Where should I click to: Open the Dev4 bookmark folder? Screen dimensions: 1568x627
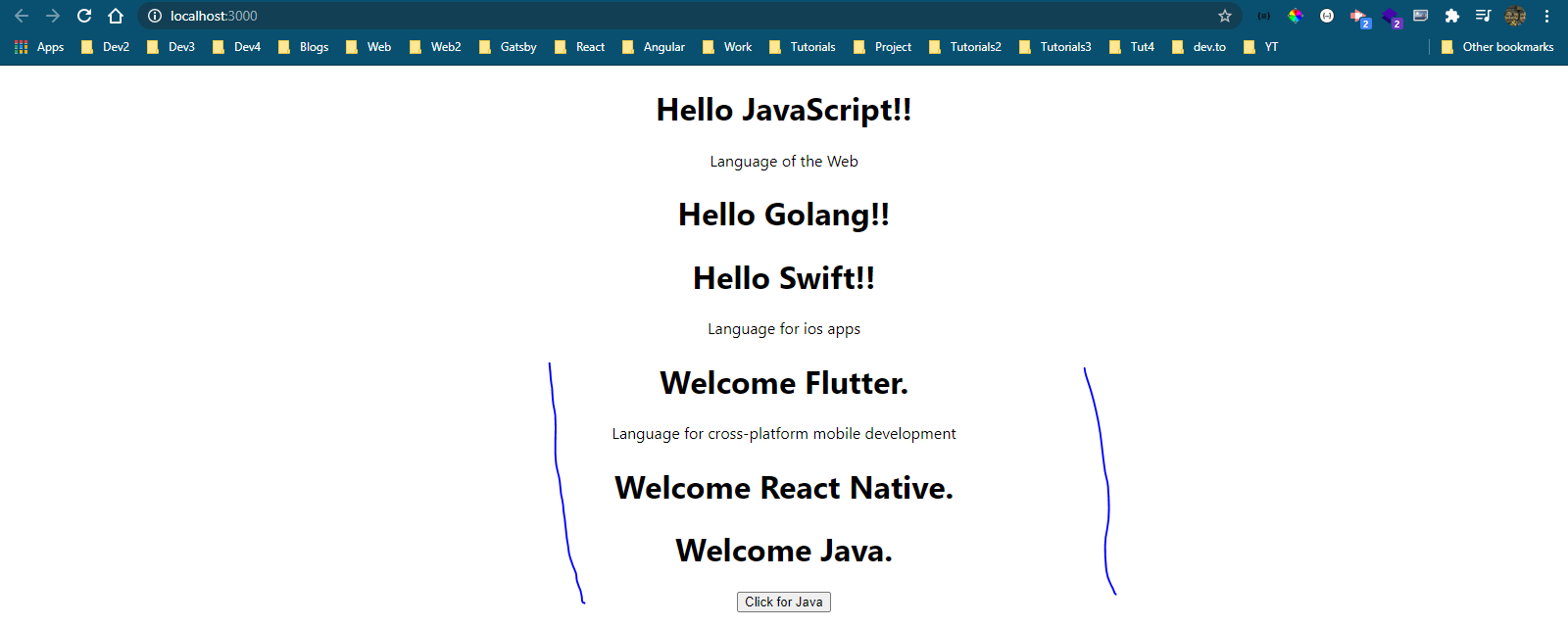(236, 47)
